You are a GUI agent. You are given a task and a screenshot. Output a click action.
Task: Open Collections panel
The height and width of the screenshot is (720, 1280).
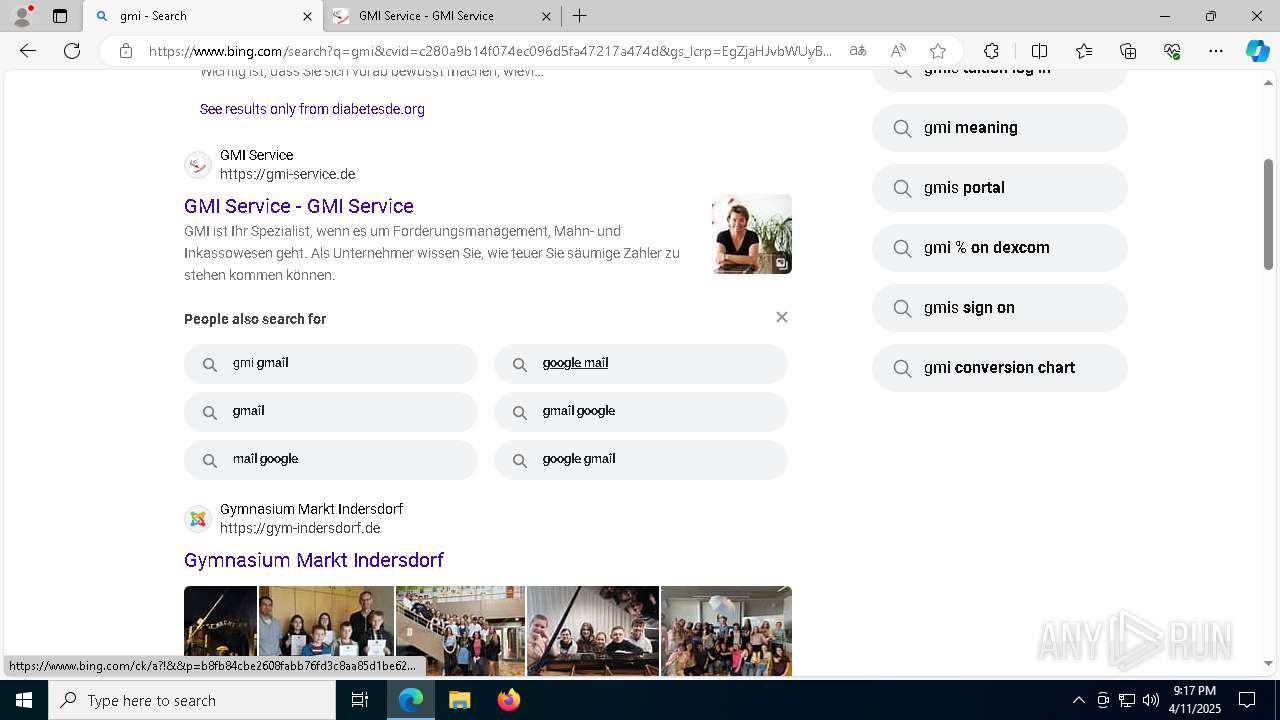(x=1128, y=51)
